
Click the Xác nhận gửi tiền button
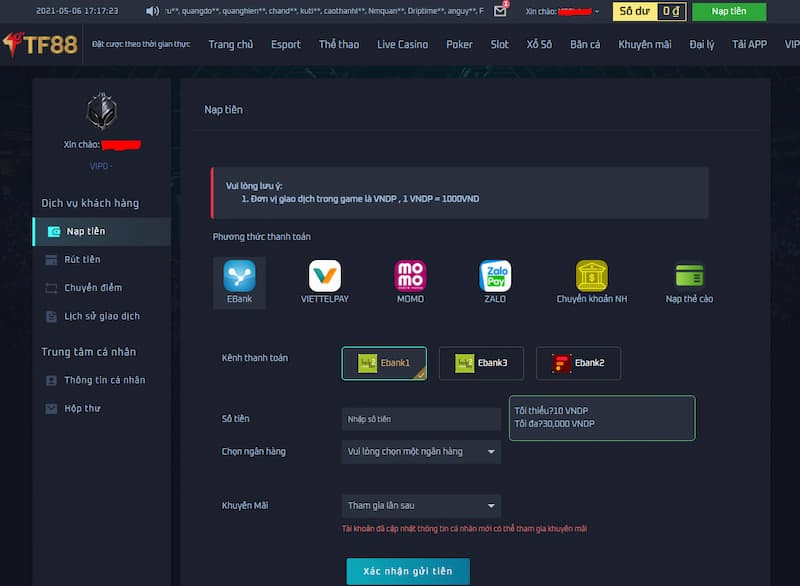408,571
